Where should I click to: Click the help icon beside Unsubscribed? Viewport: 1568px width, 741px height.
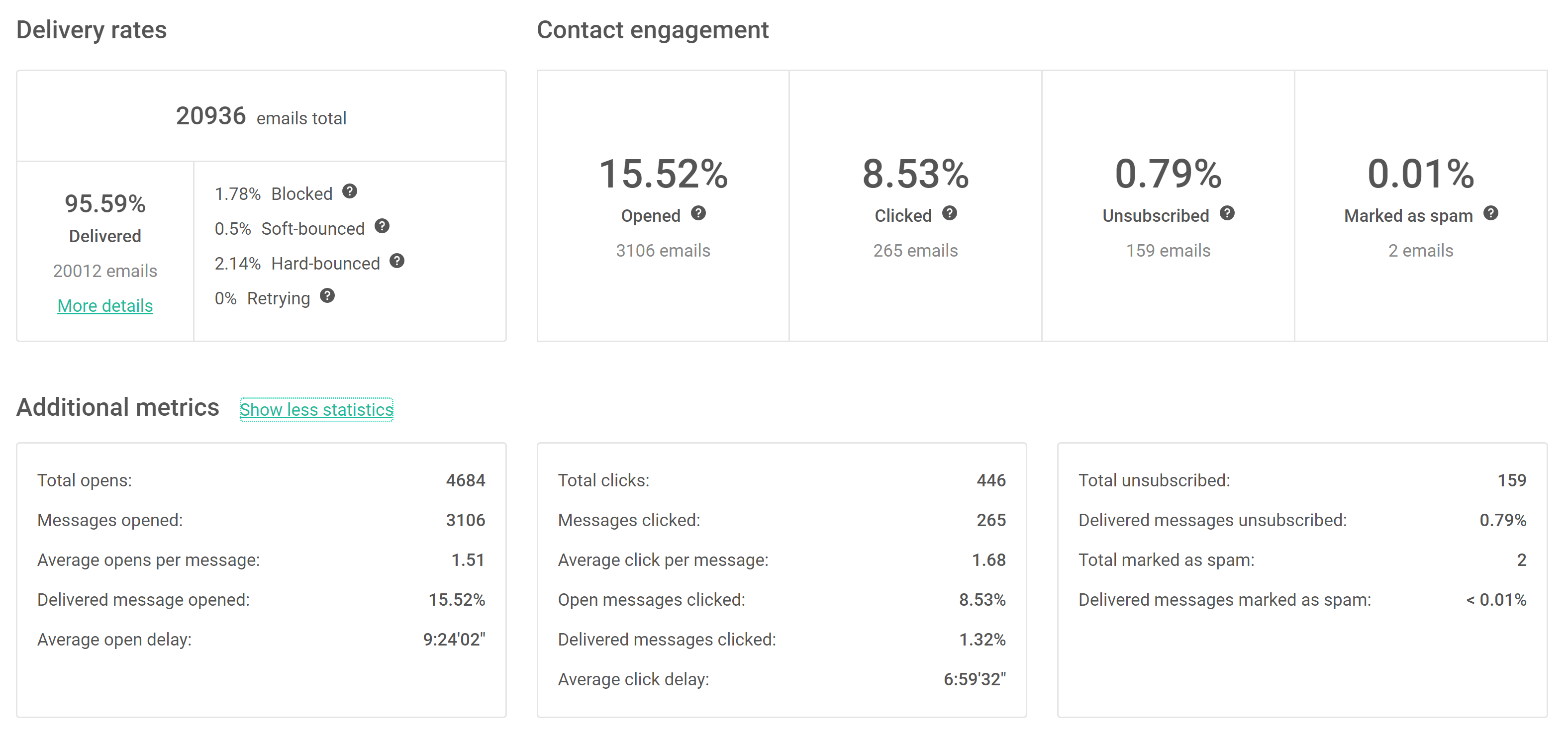[x=1227, y=213]
